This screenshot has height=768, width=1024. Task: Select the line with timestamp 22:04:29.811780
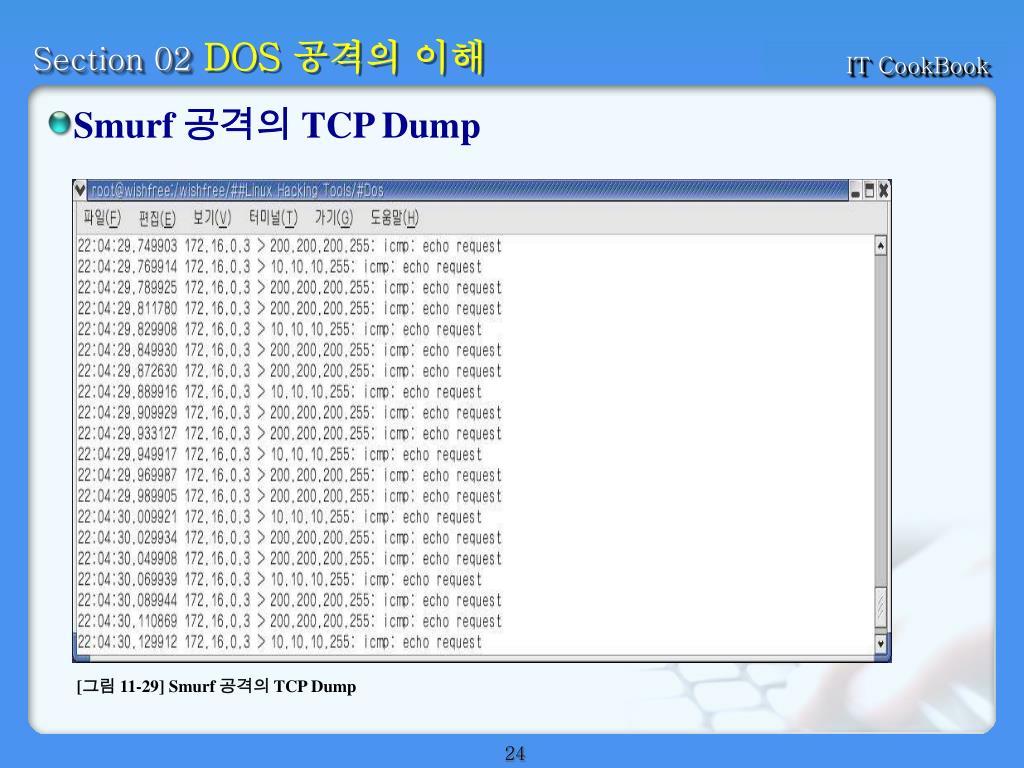289,309
